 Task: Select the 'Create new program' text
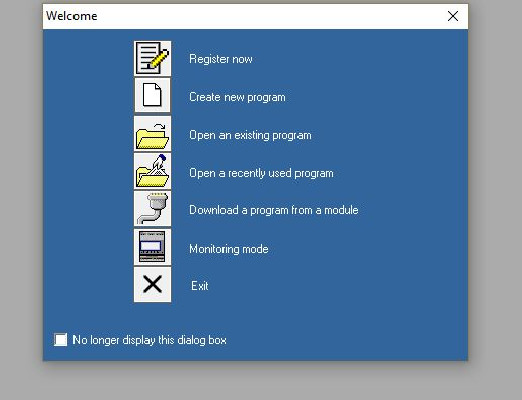[237, 97]
